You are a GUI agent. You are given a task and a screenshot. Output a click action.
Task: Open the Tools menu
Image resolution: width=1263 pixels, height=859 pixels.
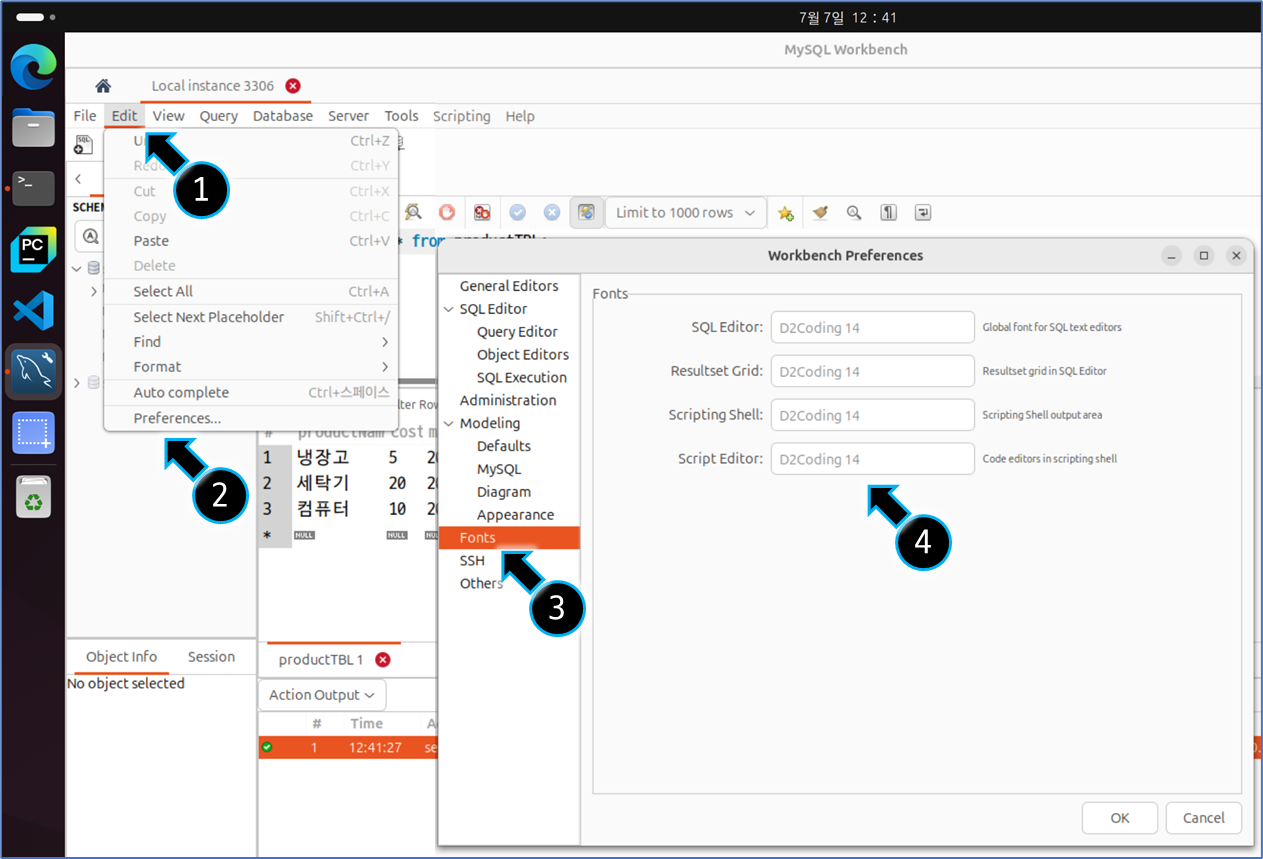[401, 116]
